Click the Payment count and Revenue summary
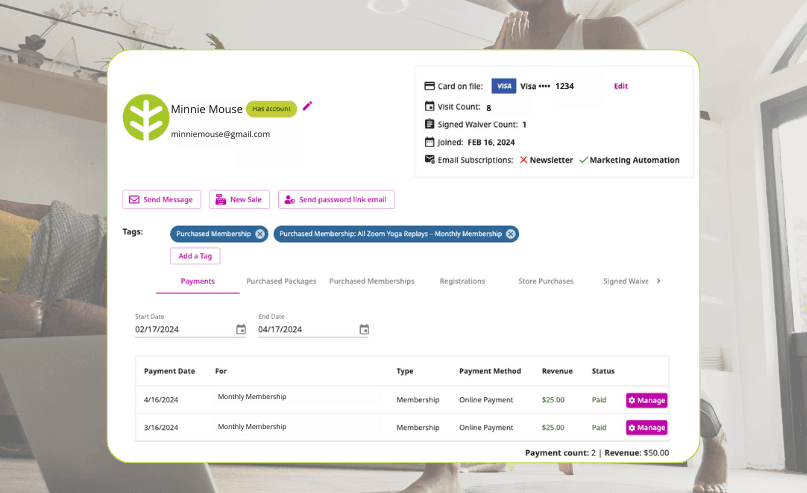 point(597,453)
